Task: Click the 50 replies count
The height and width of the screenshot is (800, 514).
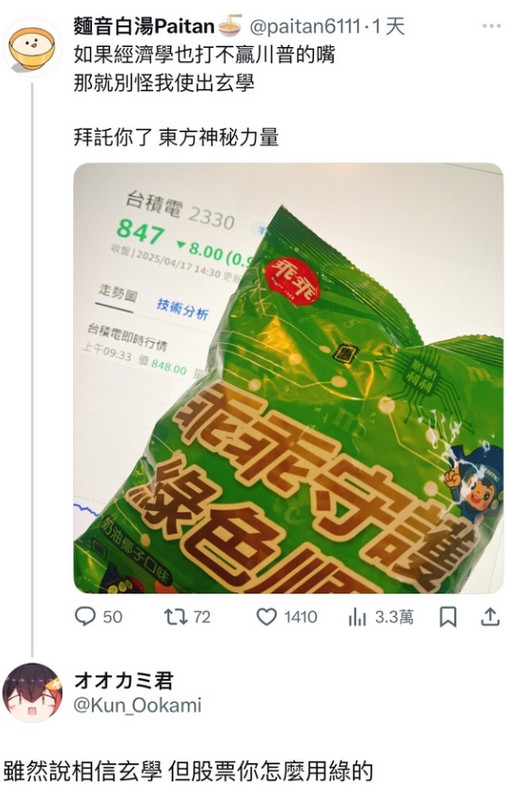Action: (112, 617)
